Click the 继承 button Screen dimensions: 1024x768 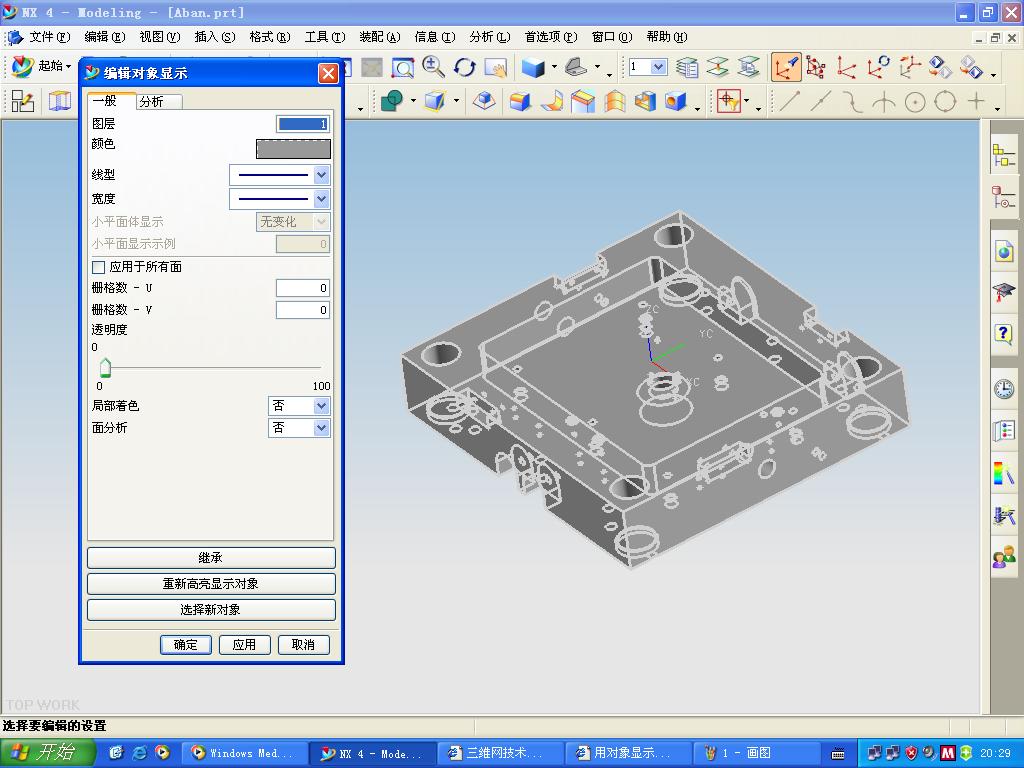click(x=211, y=558)
